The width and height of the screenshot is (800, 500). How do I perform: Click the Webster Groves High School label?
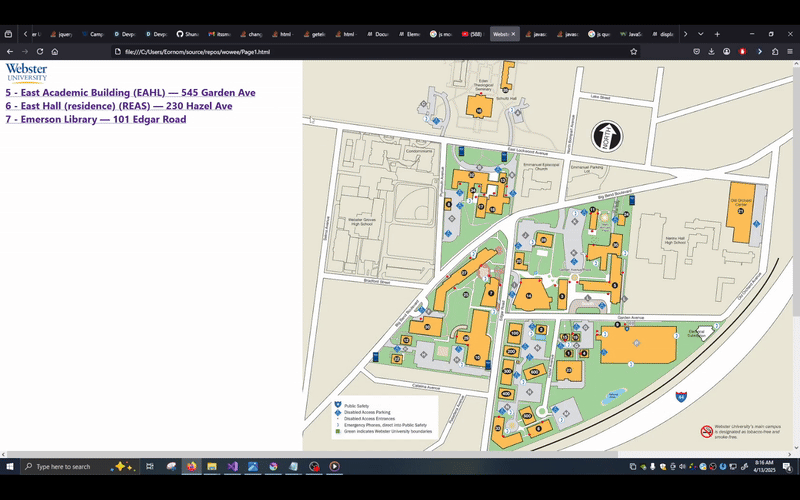[x=362, y=222]
